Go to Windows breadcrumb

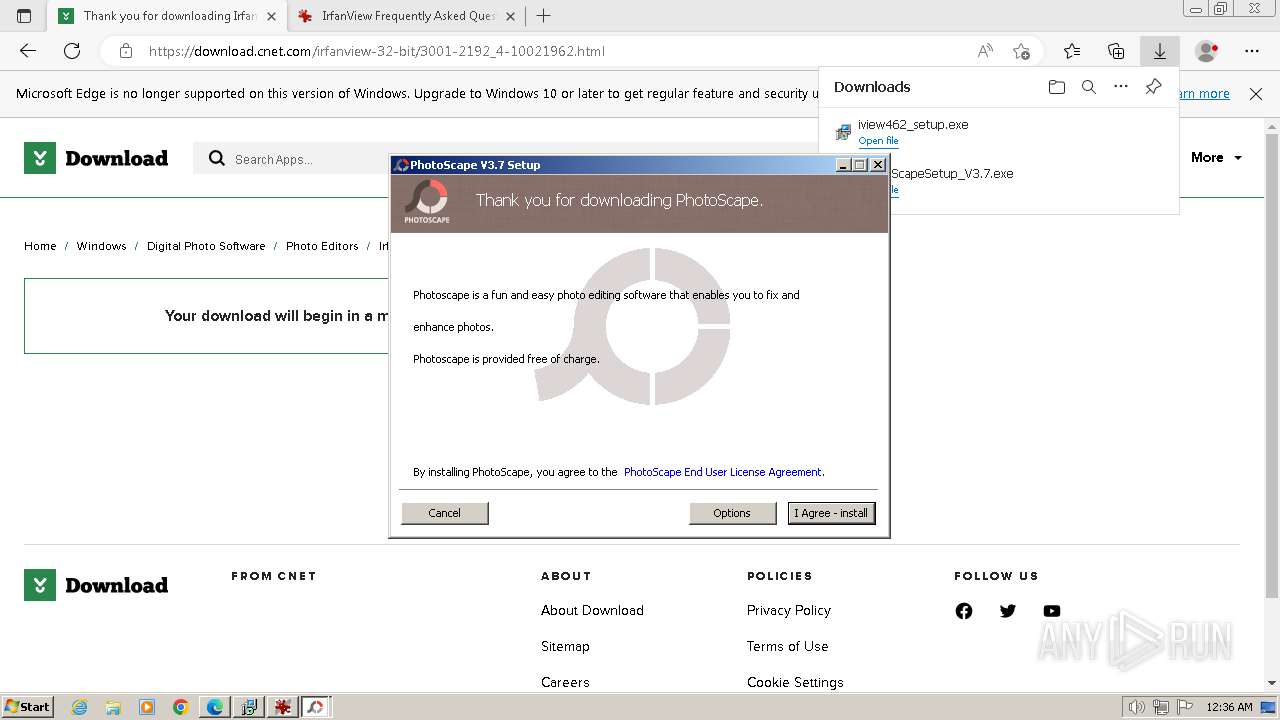[x=101, y=246]
